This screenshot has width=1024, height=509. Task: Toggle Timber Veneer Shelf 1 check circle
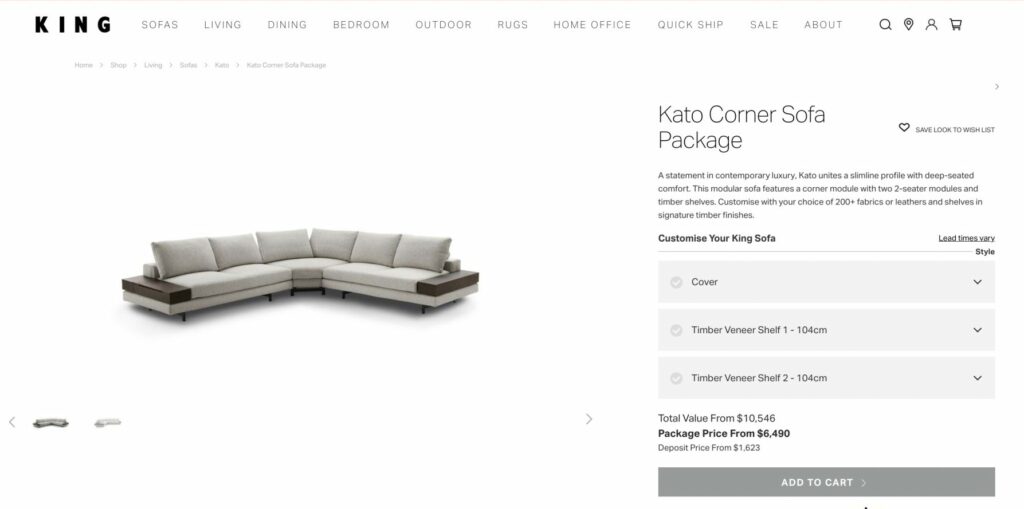click(677, 330)
